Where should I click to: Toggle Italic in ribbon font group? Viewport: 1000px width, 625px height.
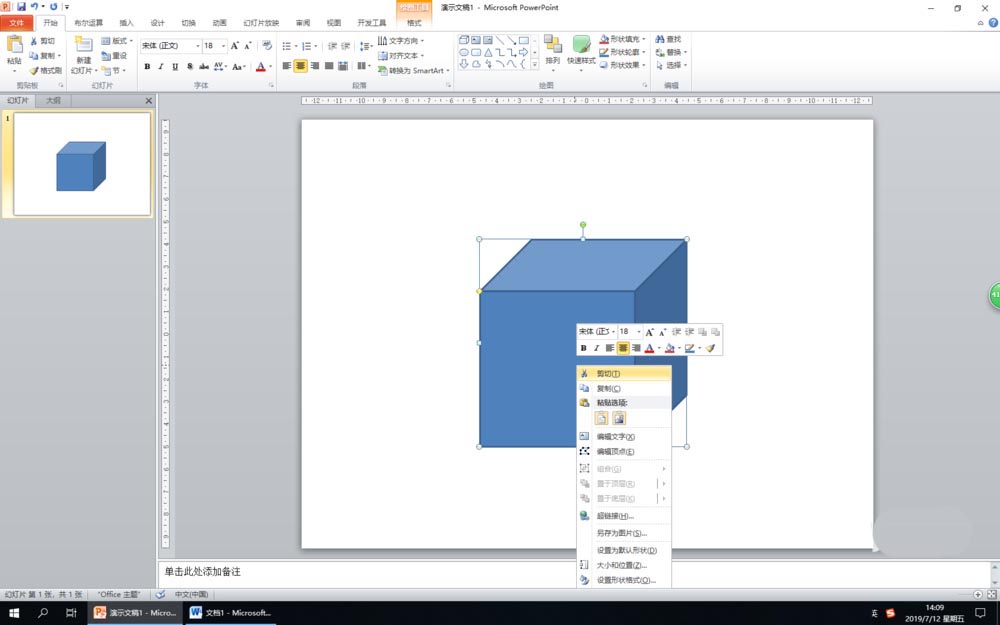tap(161, 66)
